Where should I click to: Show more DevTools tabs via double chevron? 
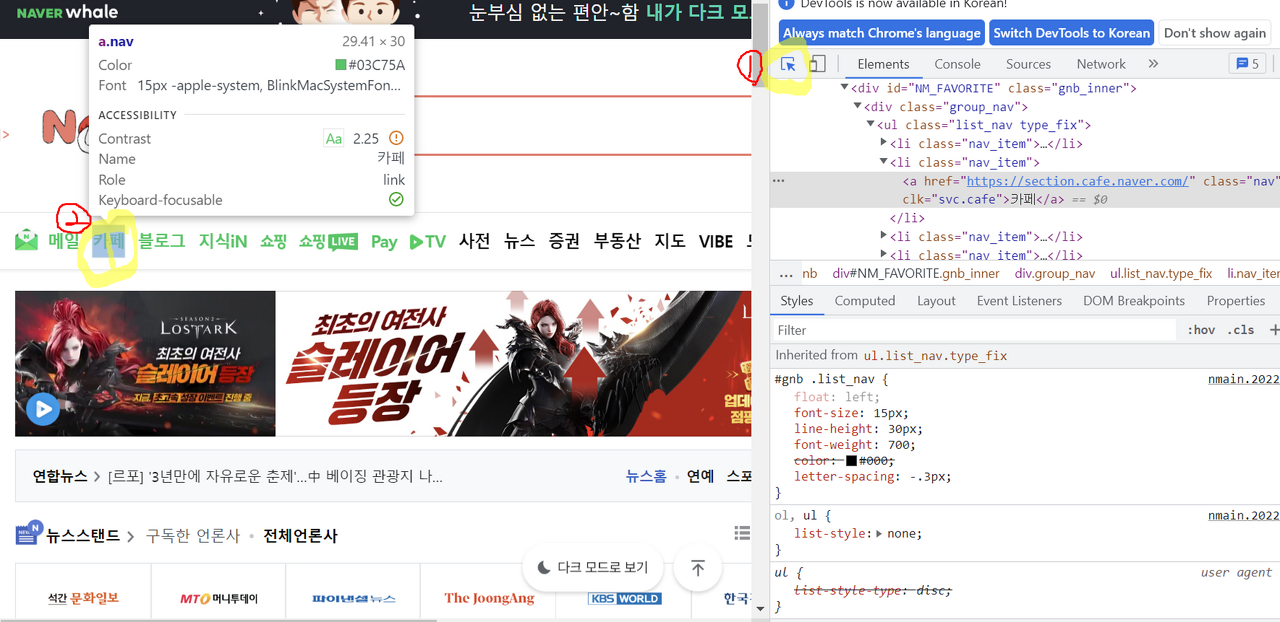click(x=1153, y=64)
